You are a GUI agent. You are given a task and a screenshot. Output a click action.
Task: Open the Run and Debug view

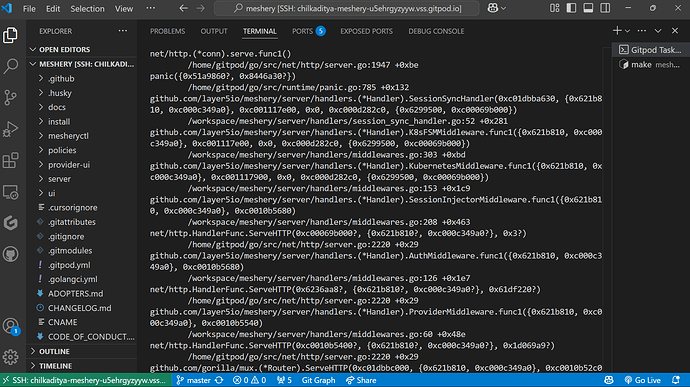(11, 129)
